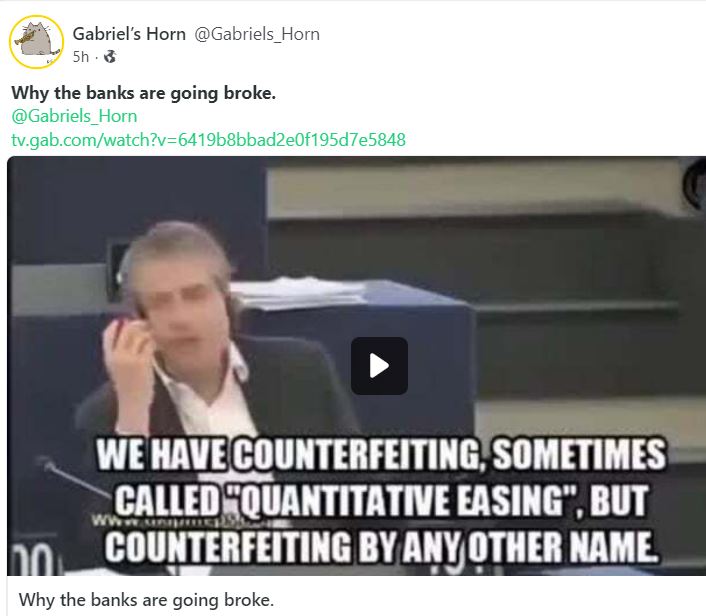Viewport: 706px width, 616px height.
Task: Open the tv.gab.com watch link
Action: click(x=208, y=140)
